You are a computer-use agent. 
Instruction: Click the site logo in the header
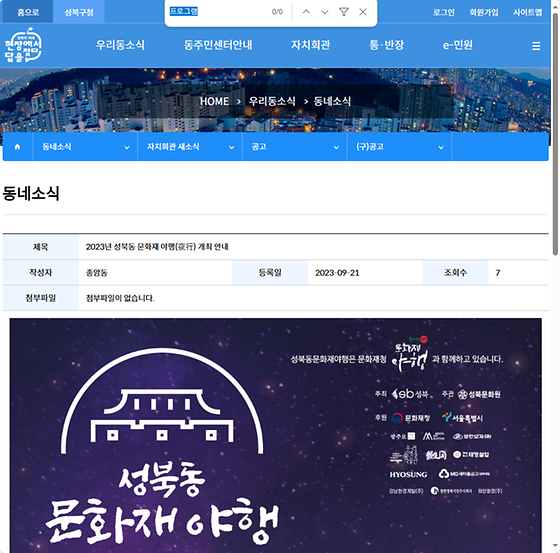click(23, 45)
